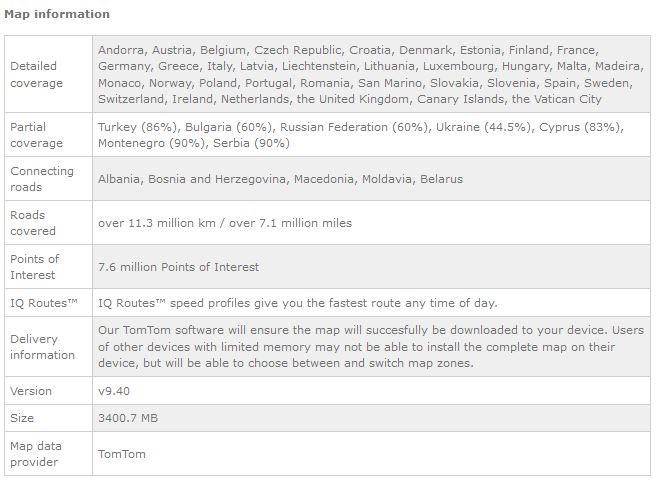Select the Roads covered label

pyautogui.click(x=33, y=223)
